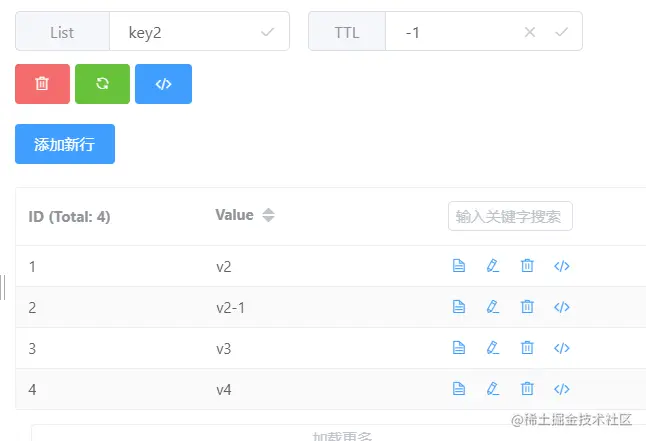Click the 添加新行 button
Image resolution: width=646 pixels, height=441 pixels.
tap(65, 144)
